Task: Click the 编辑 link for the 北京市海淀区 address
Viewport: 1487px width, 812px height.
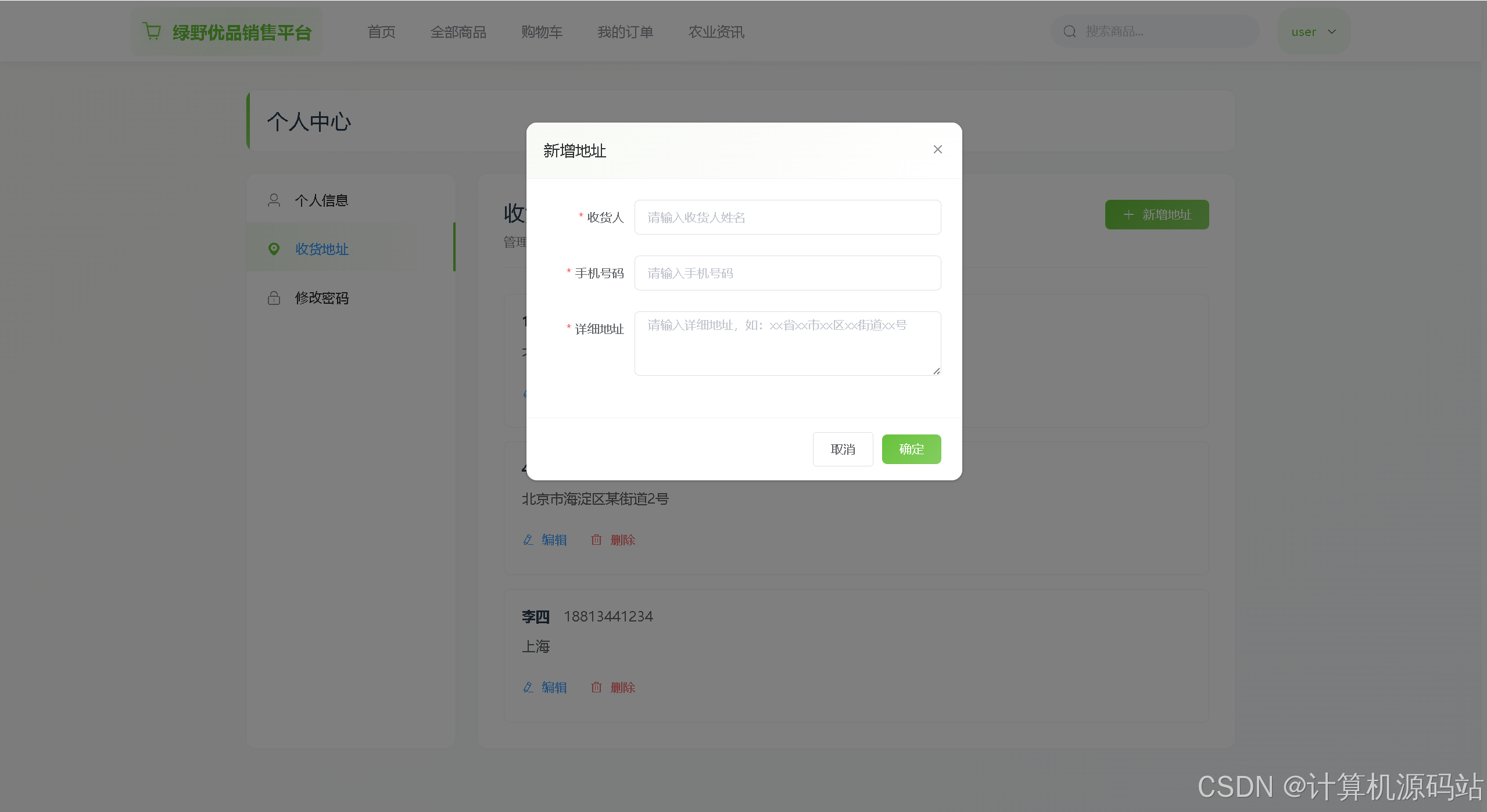Action: point(553,540)
